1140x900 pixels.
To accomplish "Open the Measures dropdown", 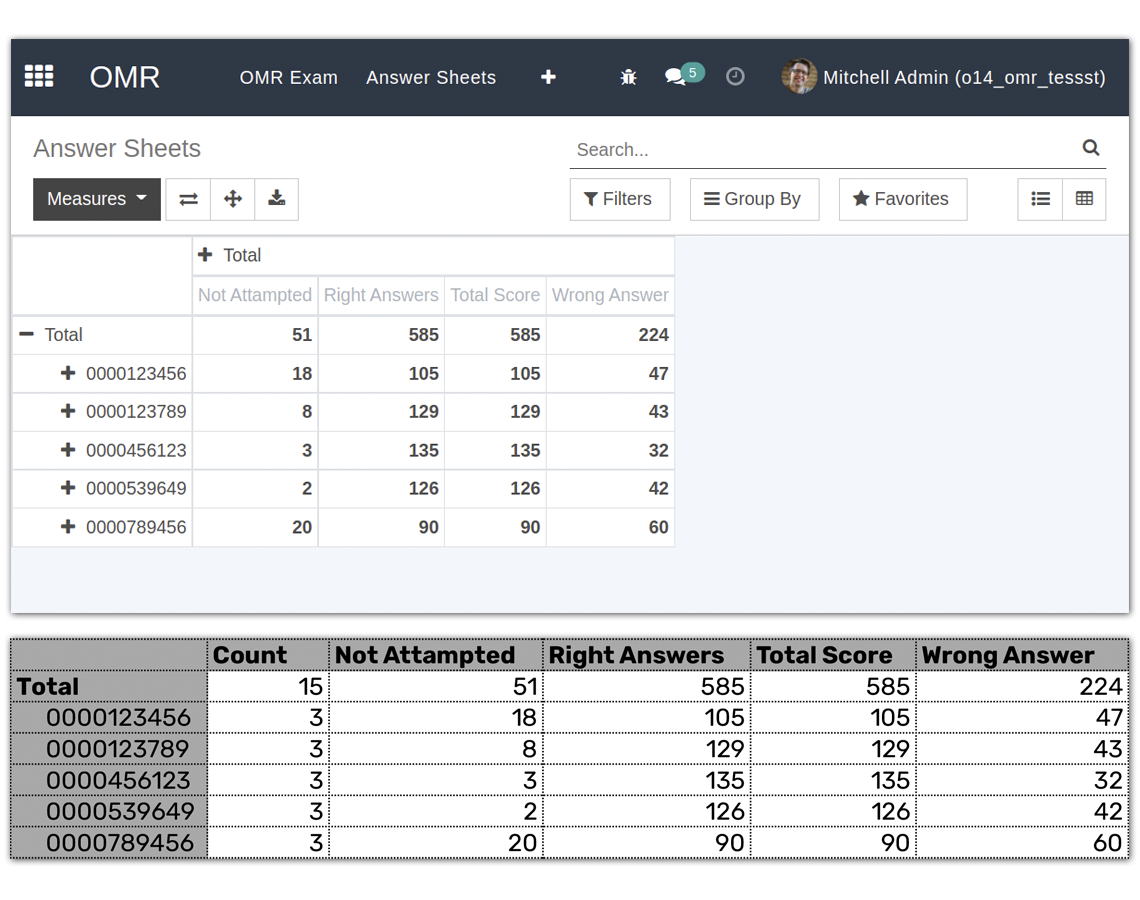I will [95, 199].
